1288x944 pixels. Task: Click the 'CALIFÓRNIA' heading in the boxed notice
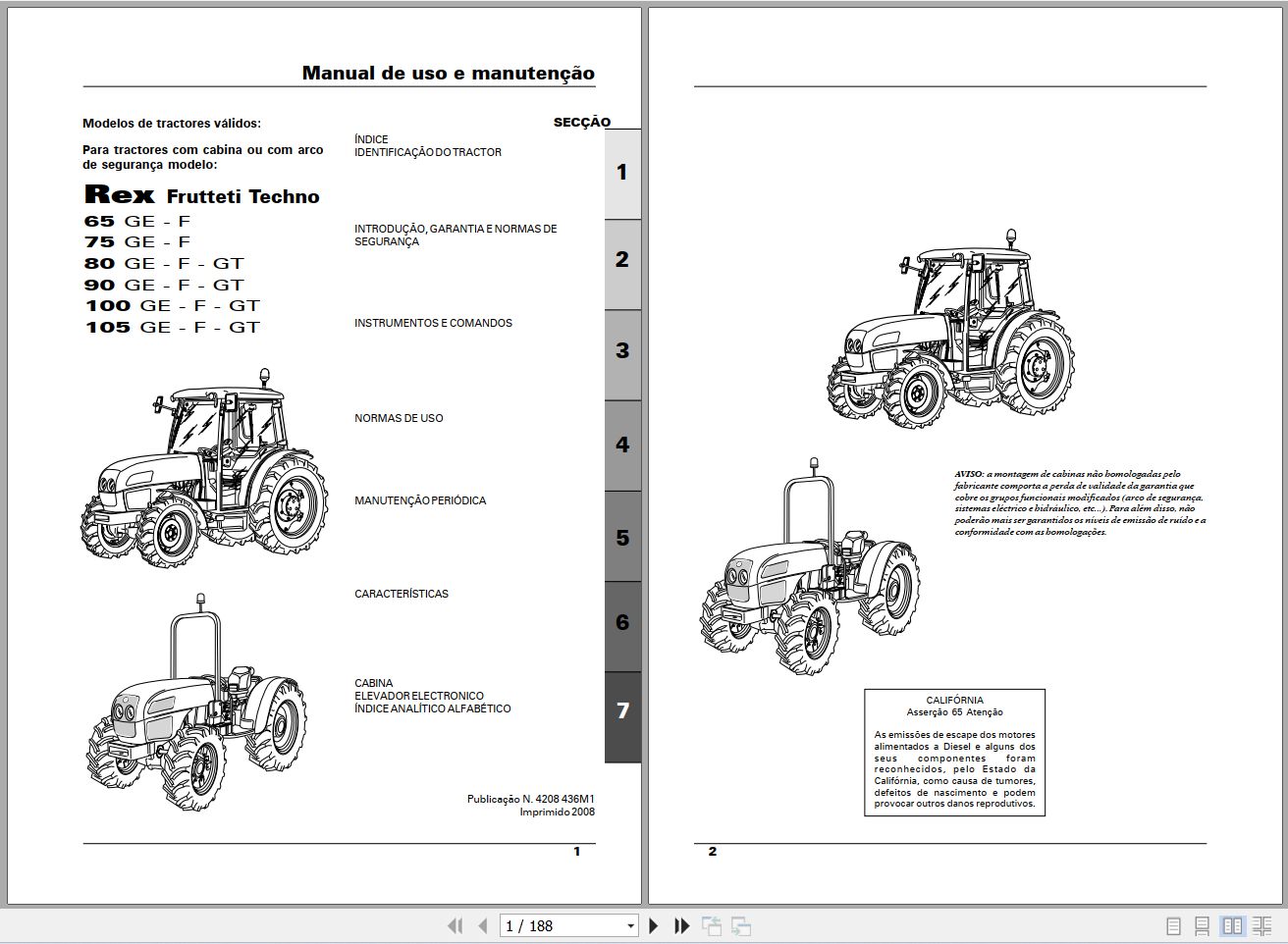pos(954,701)
